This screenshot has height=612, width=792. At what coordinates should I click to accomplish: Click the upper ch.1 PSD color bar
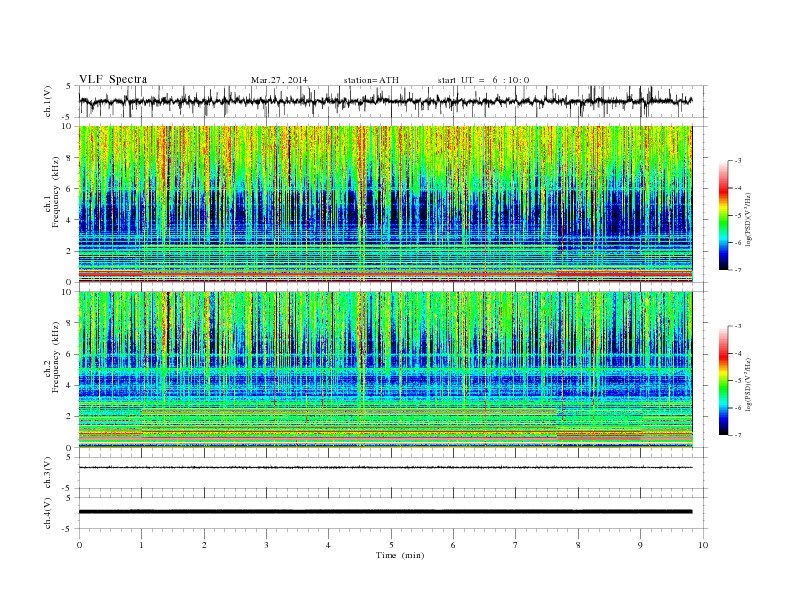[x=723, y=215]
